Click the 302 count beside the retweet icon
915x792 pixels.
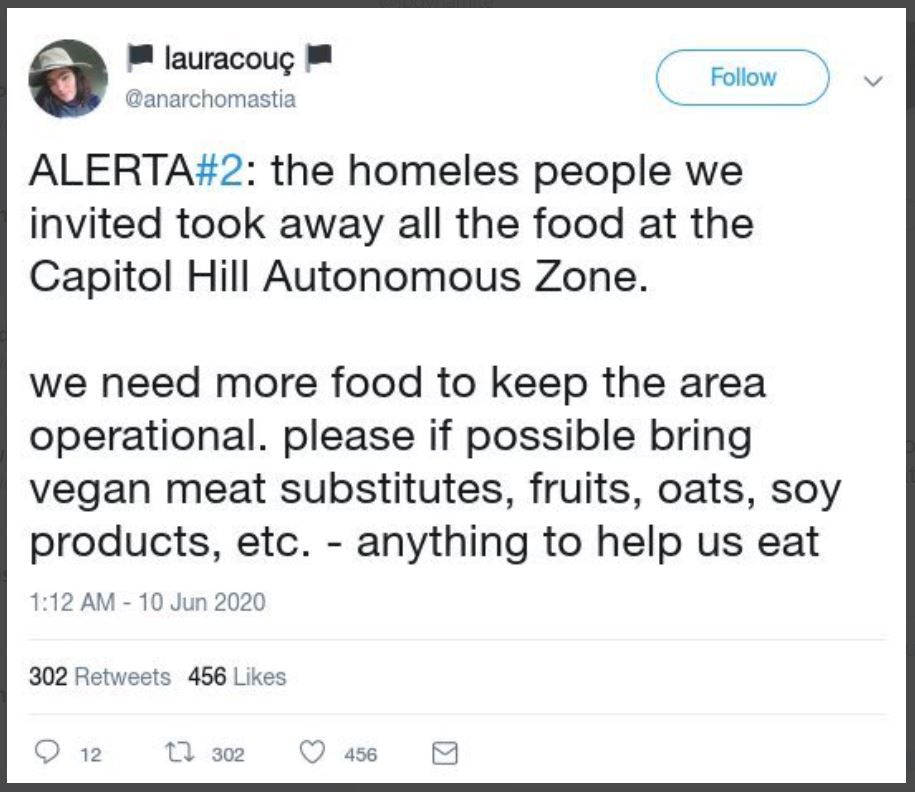pyautogui.click(x=228, y=755)
